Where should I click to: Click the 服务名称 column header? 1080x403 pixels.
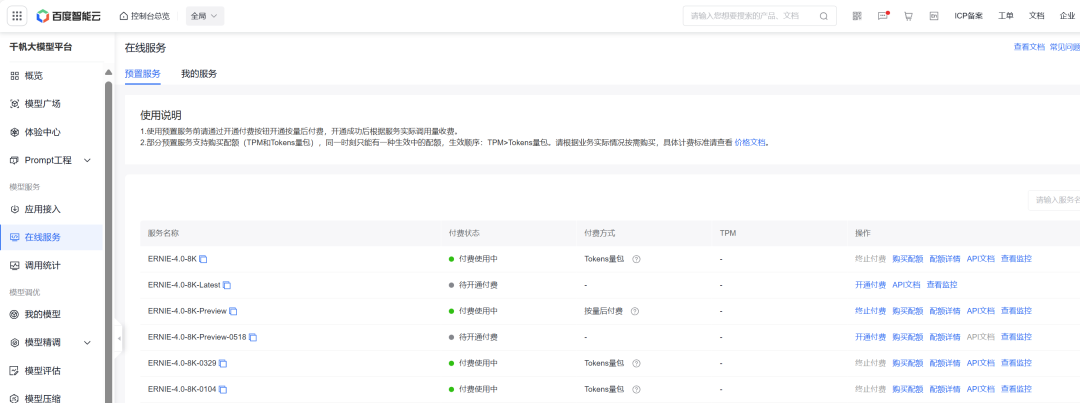coord(163,234)
